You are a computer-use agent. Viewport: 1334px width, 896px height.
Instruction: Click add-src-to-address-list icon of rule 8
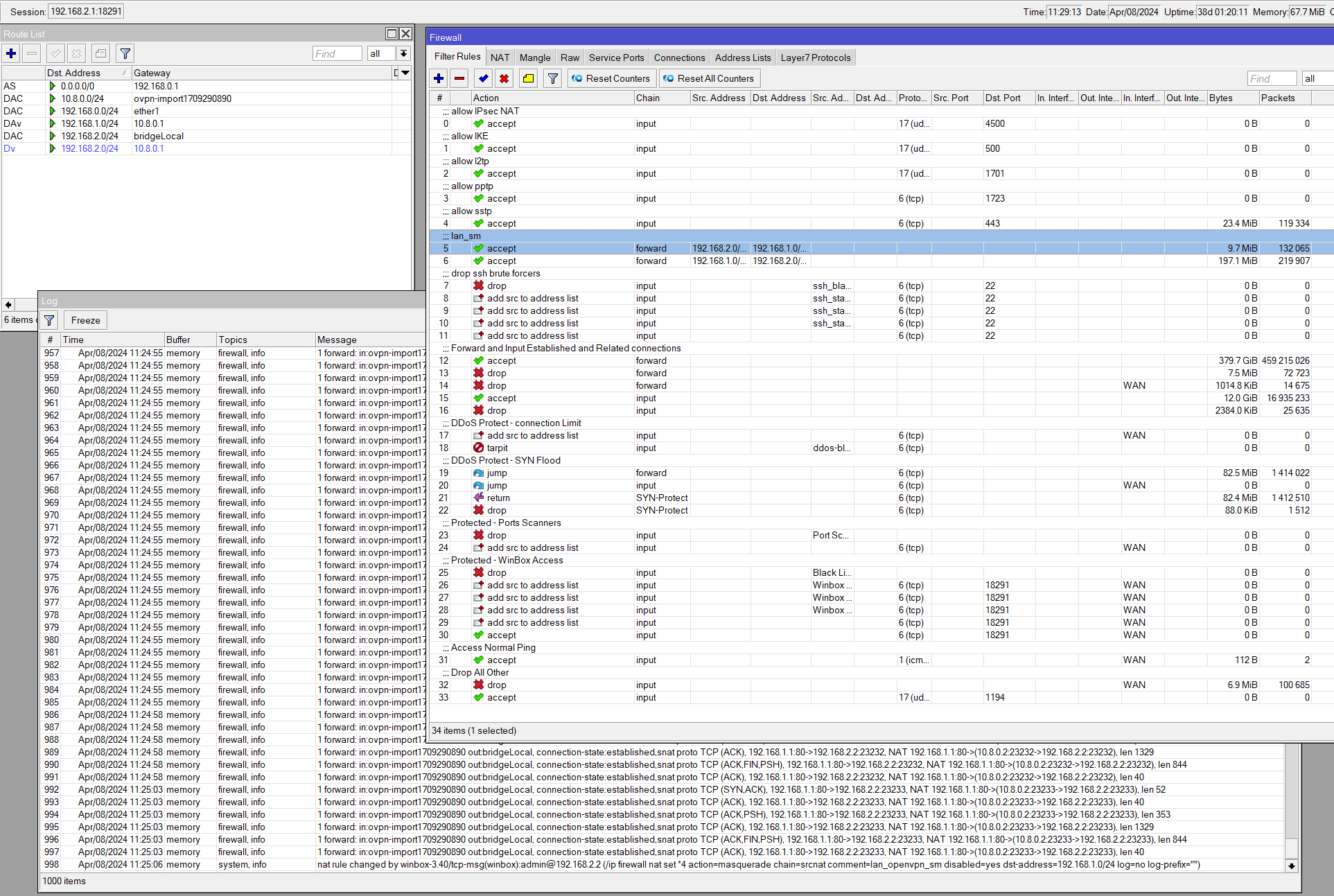click(478, 299)
